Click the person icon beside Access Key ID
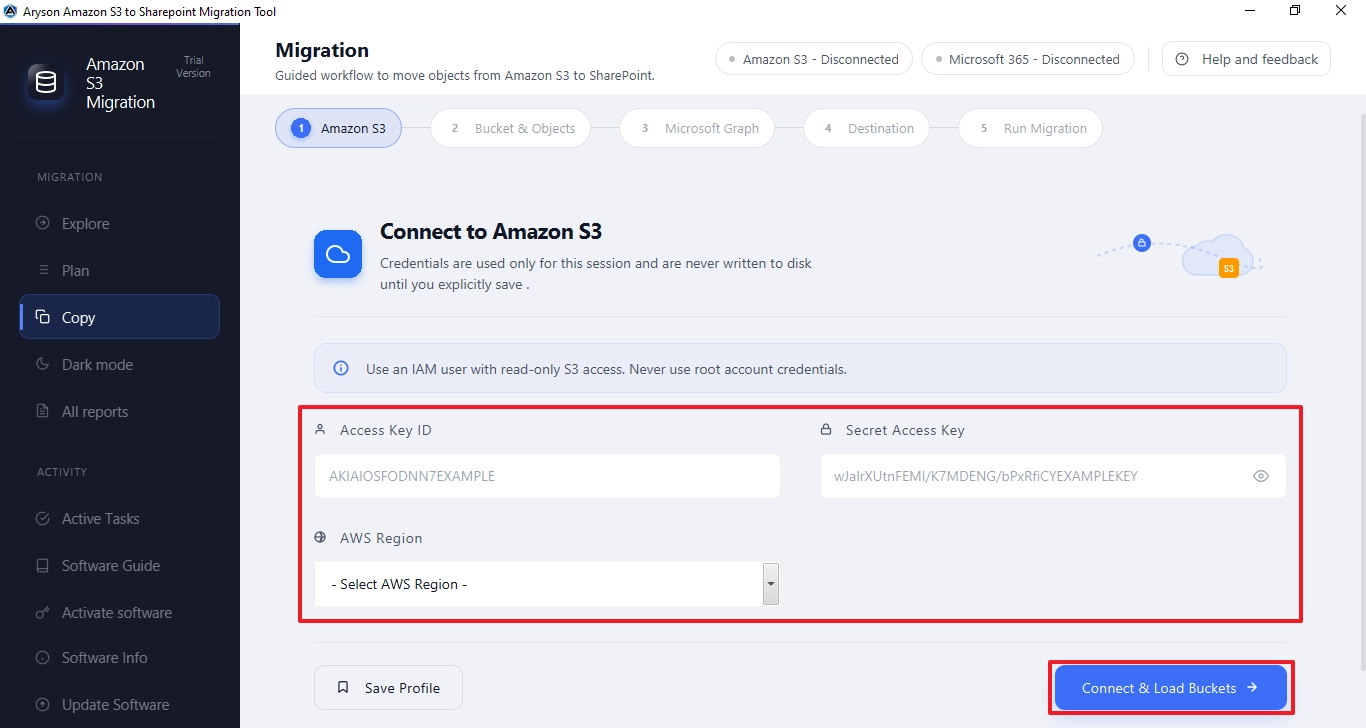This screenshot has height=728, width=1366. 321,430
